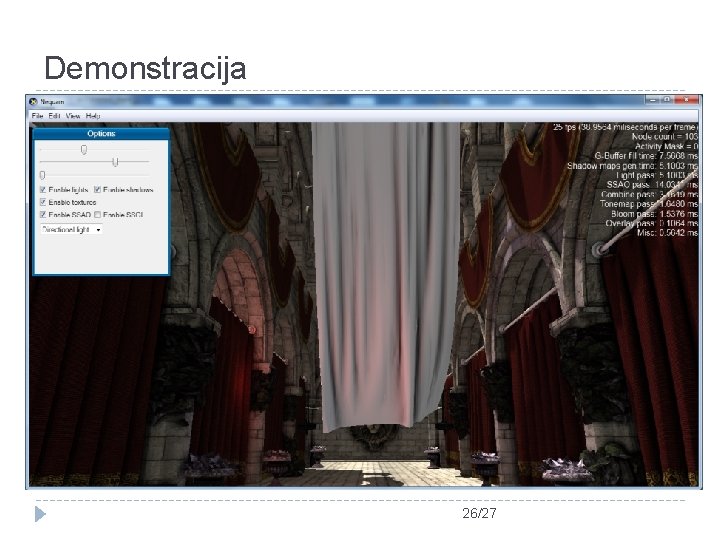Image resolution: width=720 pixels, height=540 pixels.
Task: Toggle the Enable lights checkbox
Action: click(x=43, y=190)
